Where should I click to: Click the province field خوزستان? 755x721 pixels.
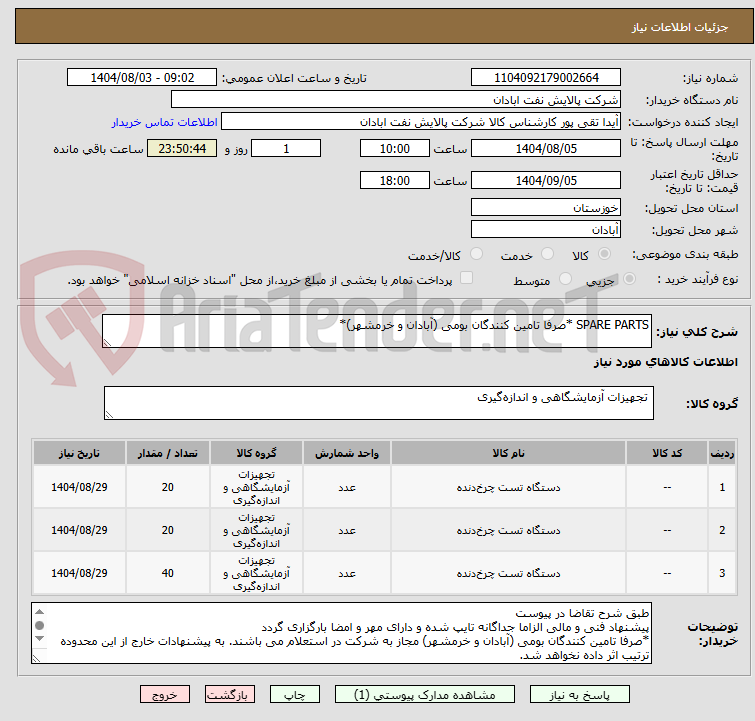tap(546, 208)
